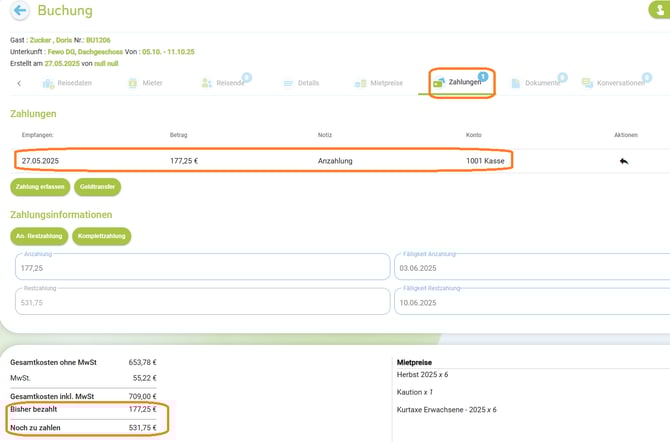The height and width of the screenshot is (442, 670).
Task: Click the Mieter tab person icon
Action: [x=133, y=83]
